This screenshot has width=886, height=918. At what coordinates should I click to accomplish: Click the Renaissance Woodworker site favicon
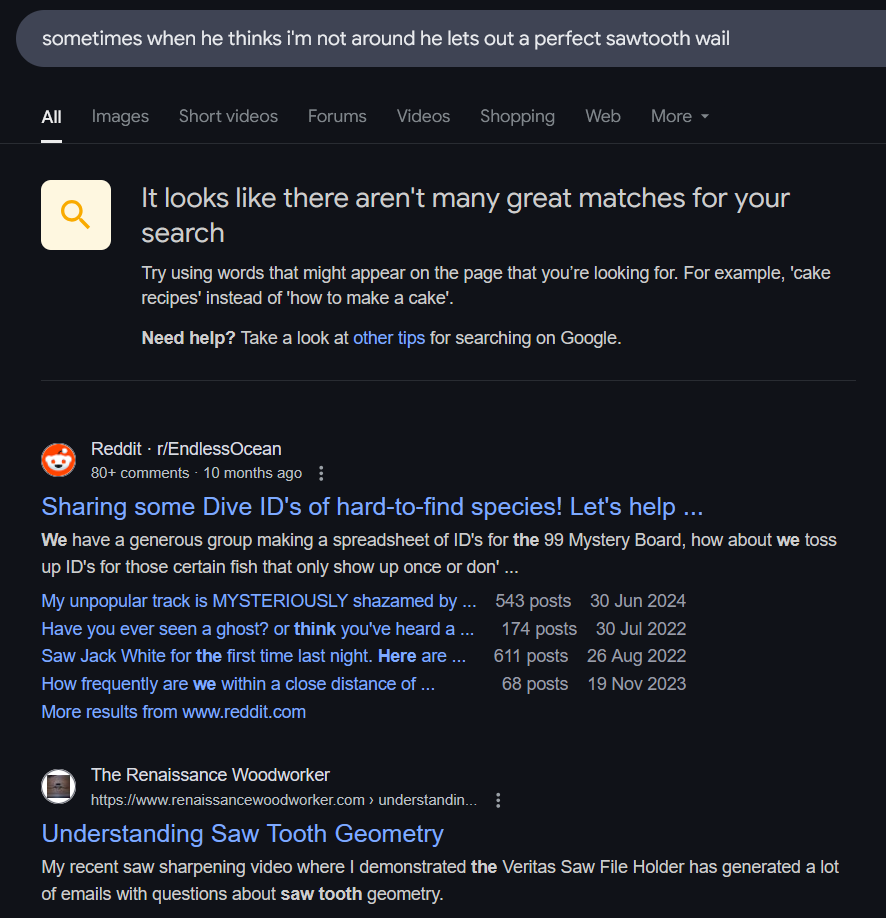coord(59,786)
